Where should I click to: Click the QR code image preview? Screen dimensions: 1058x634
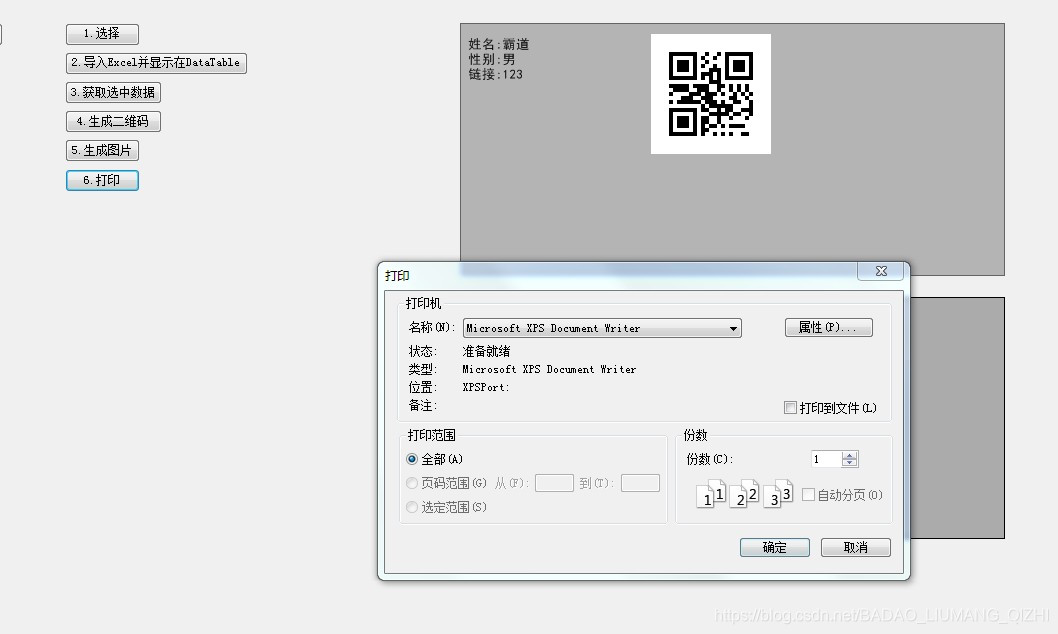coord(711,93)
